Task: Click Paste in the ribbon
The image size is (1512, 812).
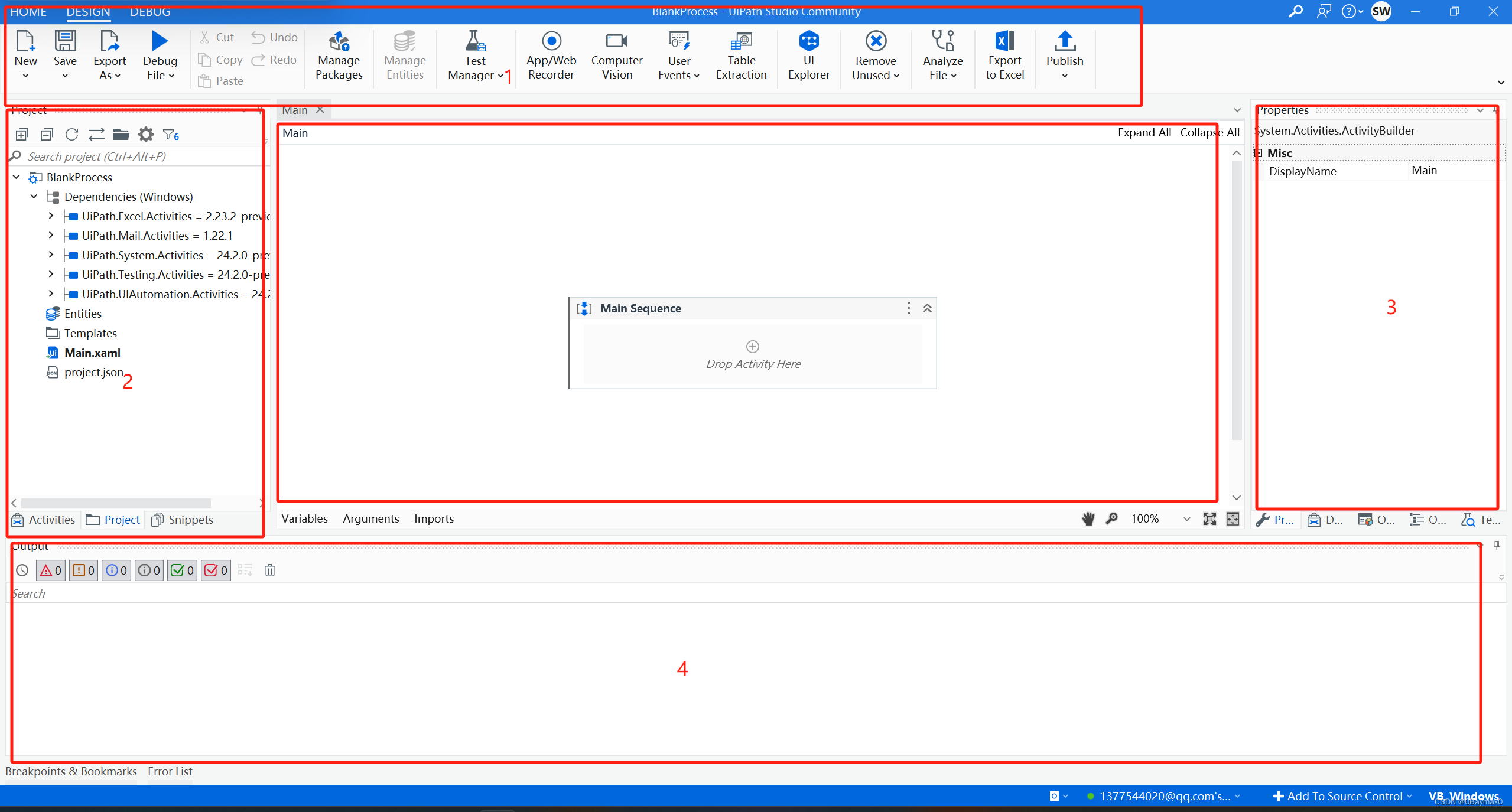Action: click(x=220, y=81)
